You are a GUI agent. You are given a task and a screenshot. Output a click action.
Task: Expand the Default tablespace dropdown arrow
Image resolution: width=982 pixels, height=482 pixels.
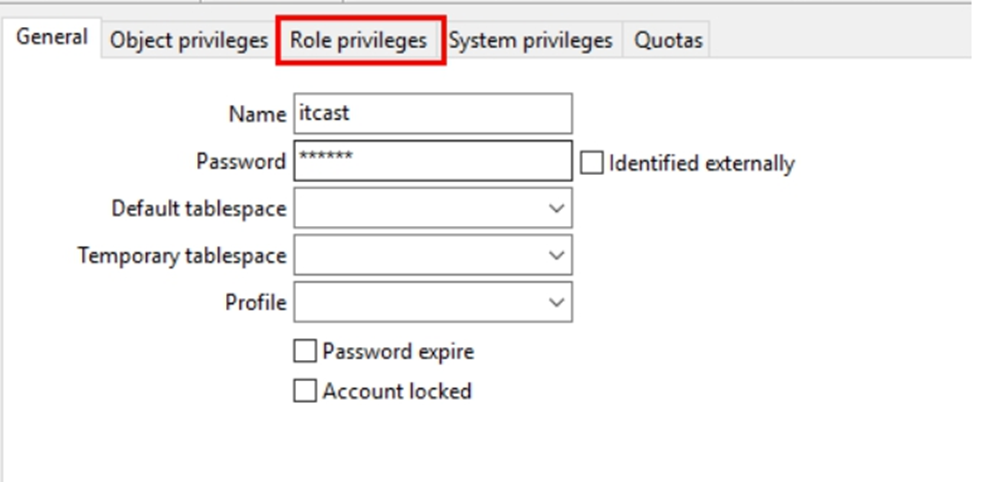[x=556, y=208]
